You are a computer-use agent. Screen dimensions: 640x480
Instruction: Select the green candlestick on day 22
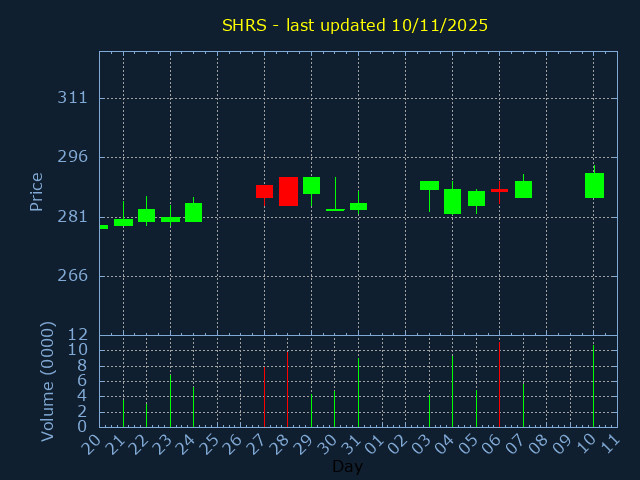point(146,215)
